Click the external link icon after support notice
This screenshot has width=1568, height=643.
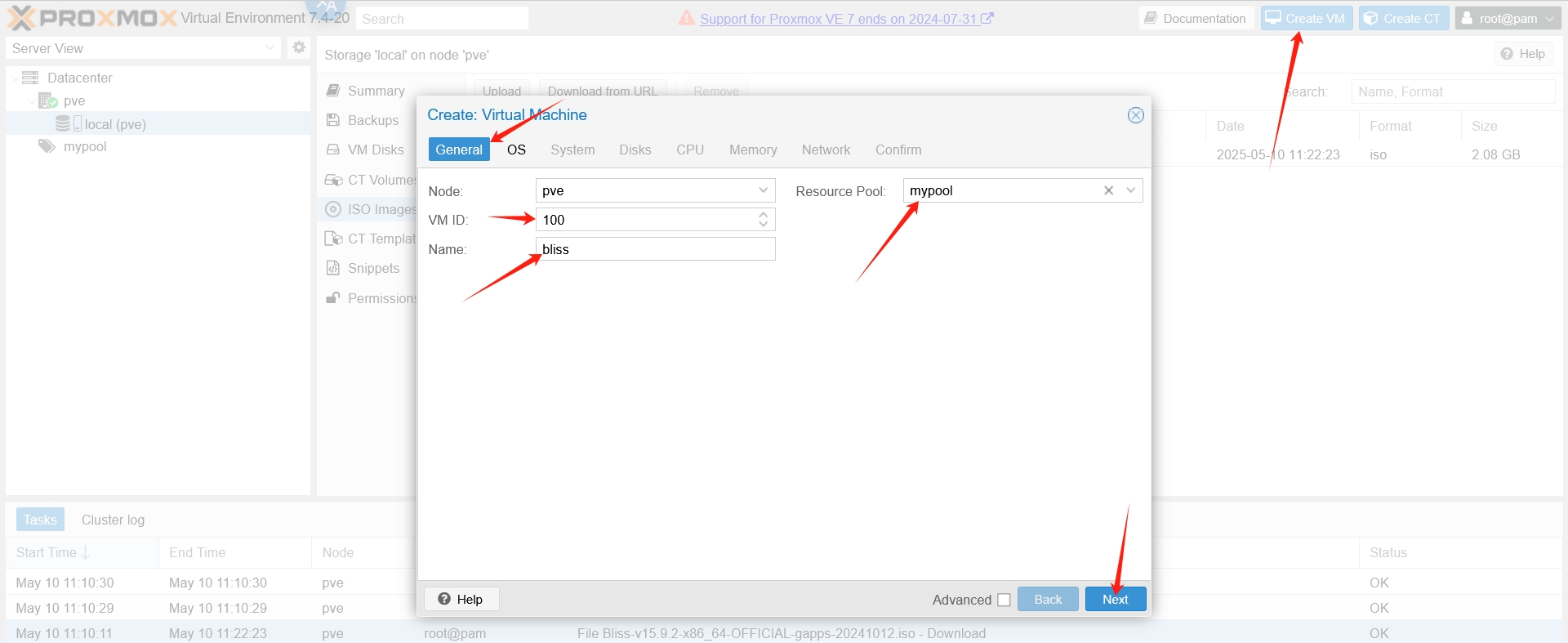click(987, 18)
